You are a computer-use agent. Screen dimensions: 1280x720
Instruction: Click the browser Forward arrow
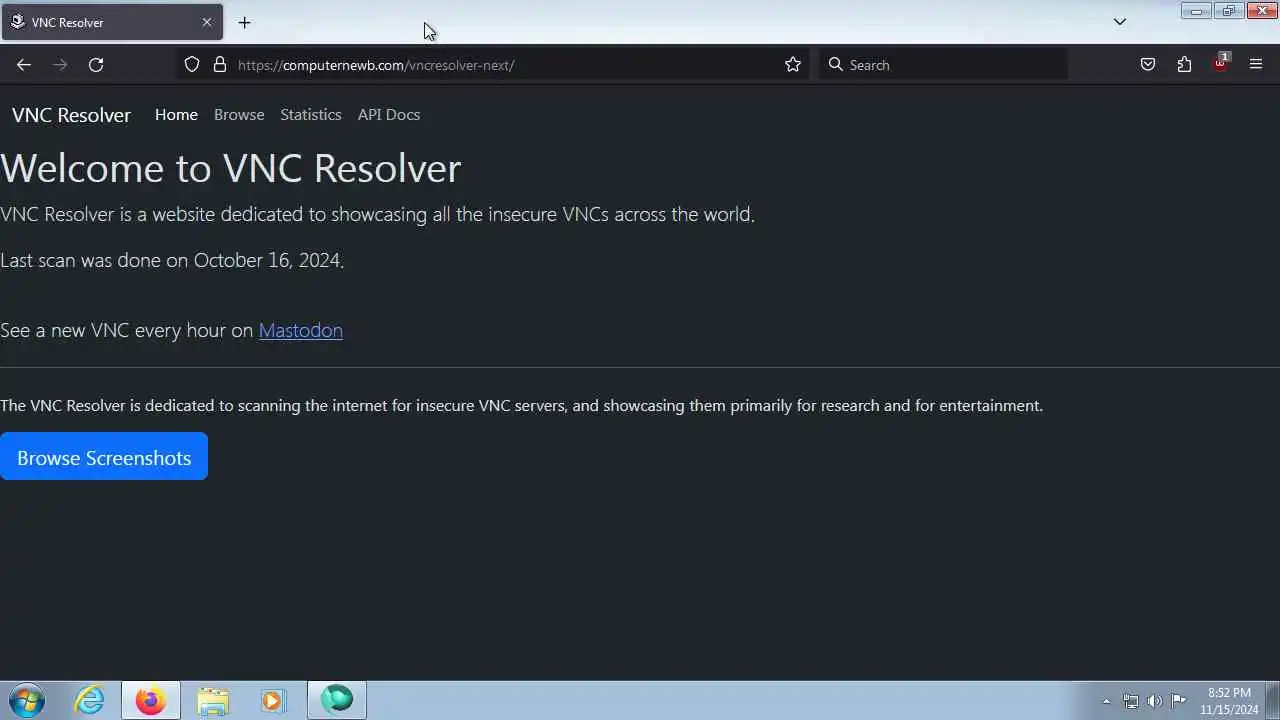point(60,65)
